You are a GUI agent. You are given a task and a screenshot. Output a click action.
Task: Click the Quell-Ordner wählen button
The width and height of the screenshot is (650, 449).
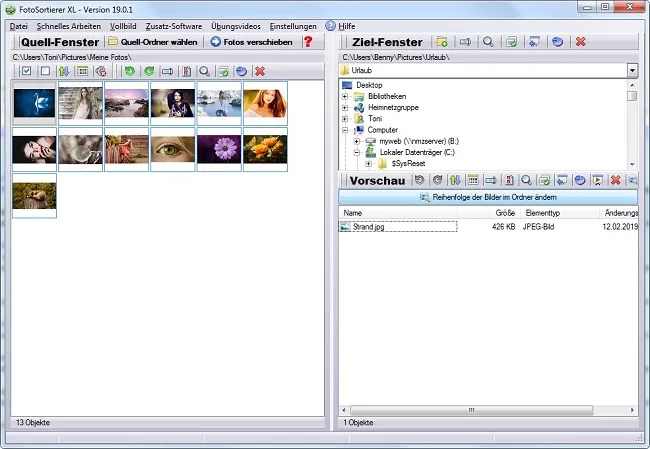coord(153,42)
